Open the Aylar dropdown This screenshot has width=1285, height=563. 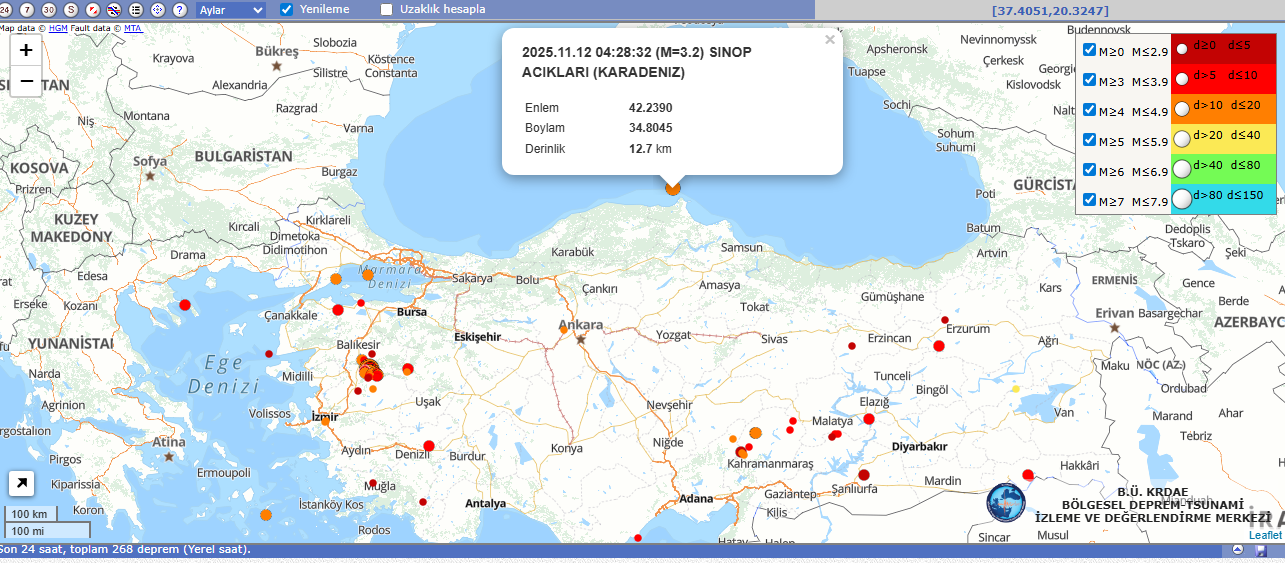(x=231, y=9)
